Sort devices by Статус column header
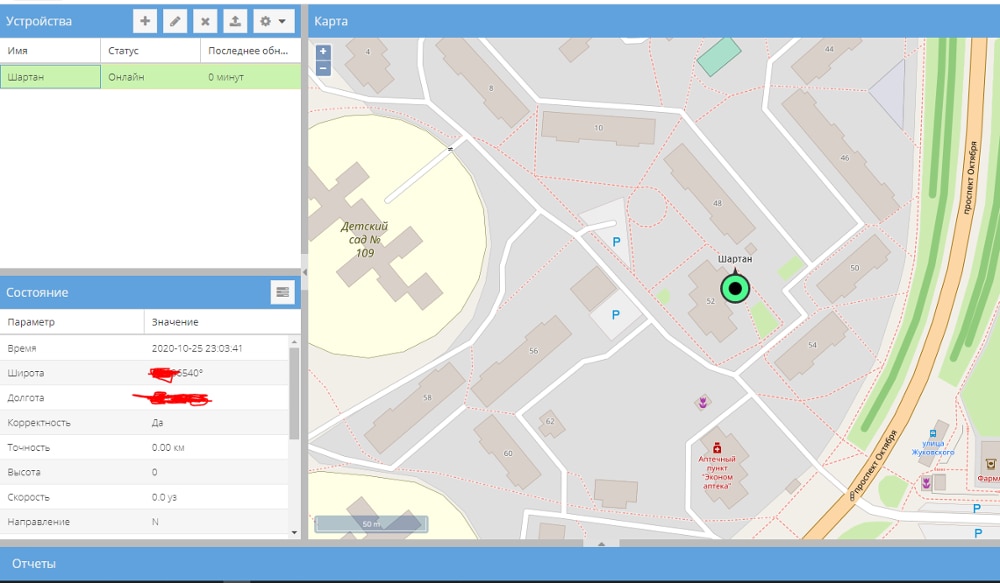 coord(150,50)
